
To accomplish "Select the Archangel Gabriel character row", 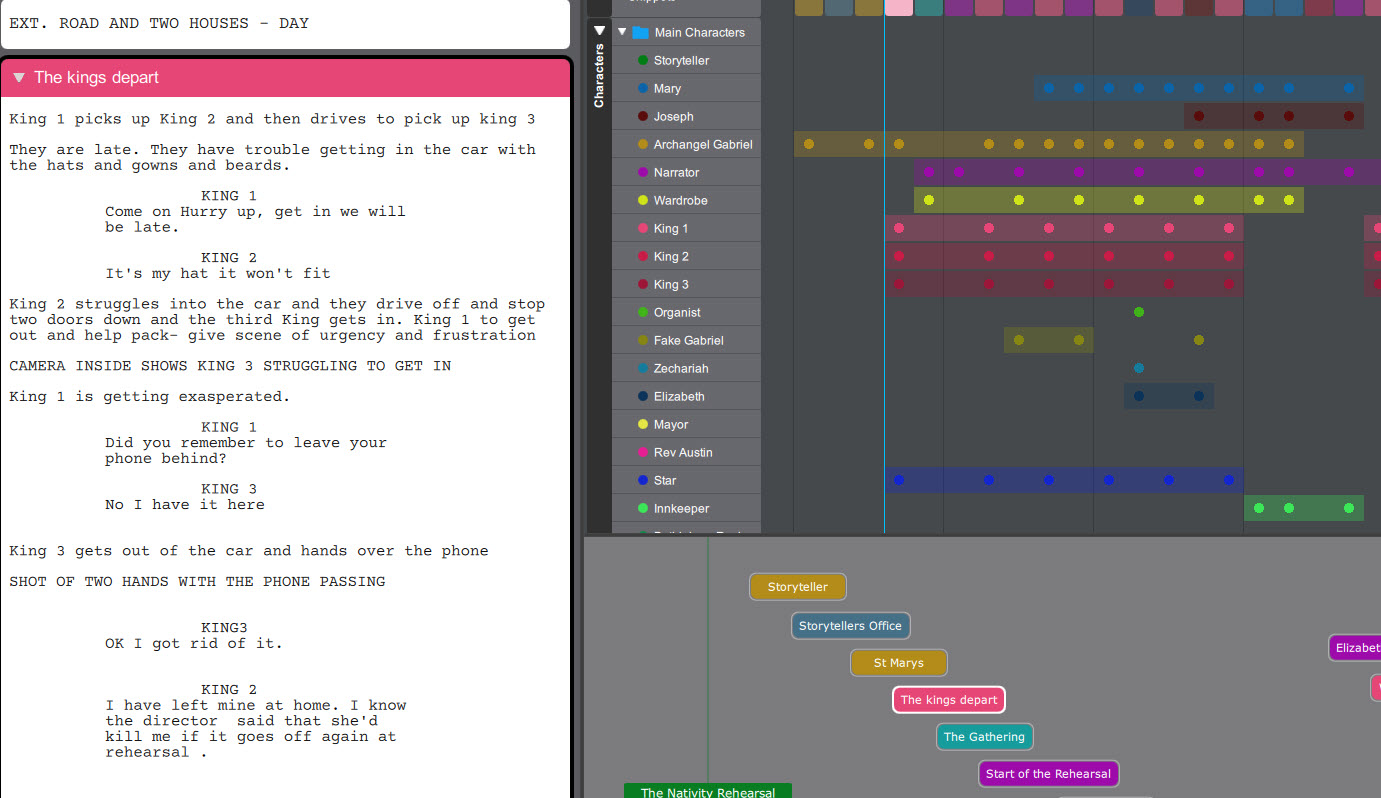I will coord(702,145).
